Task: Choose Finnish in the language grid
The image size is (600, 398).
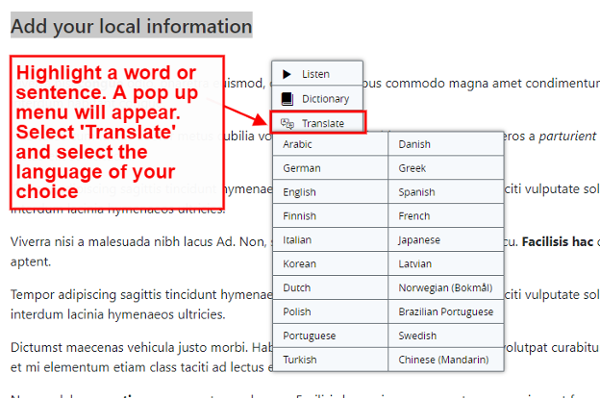Action: 330,216
